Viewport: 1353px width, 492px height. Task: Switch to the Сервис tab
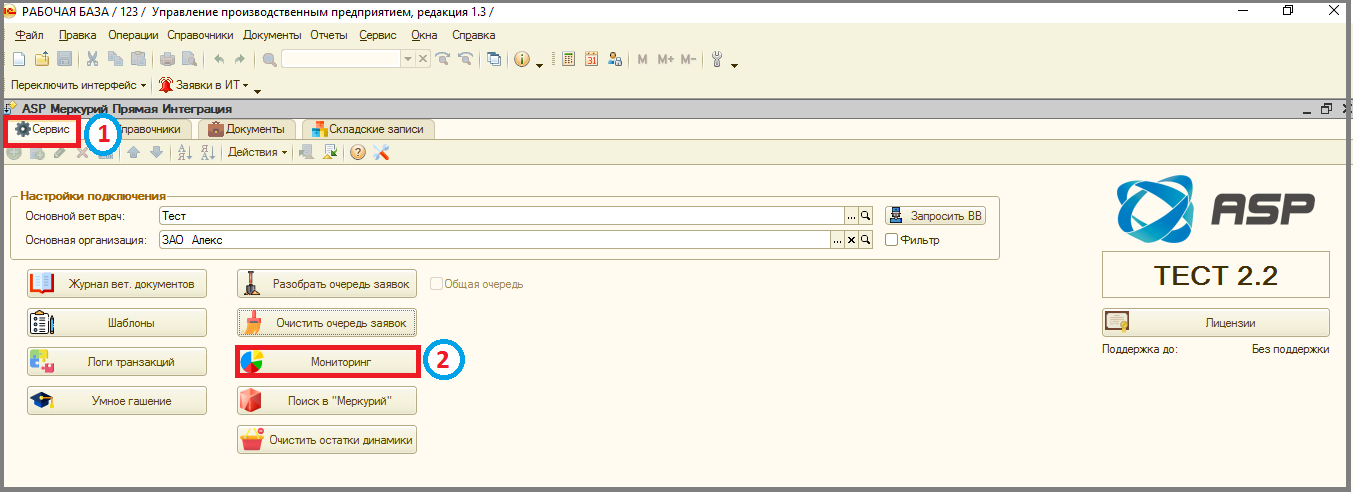[x=42, y=130]
